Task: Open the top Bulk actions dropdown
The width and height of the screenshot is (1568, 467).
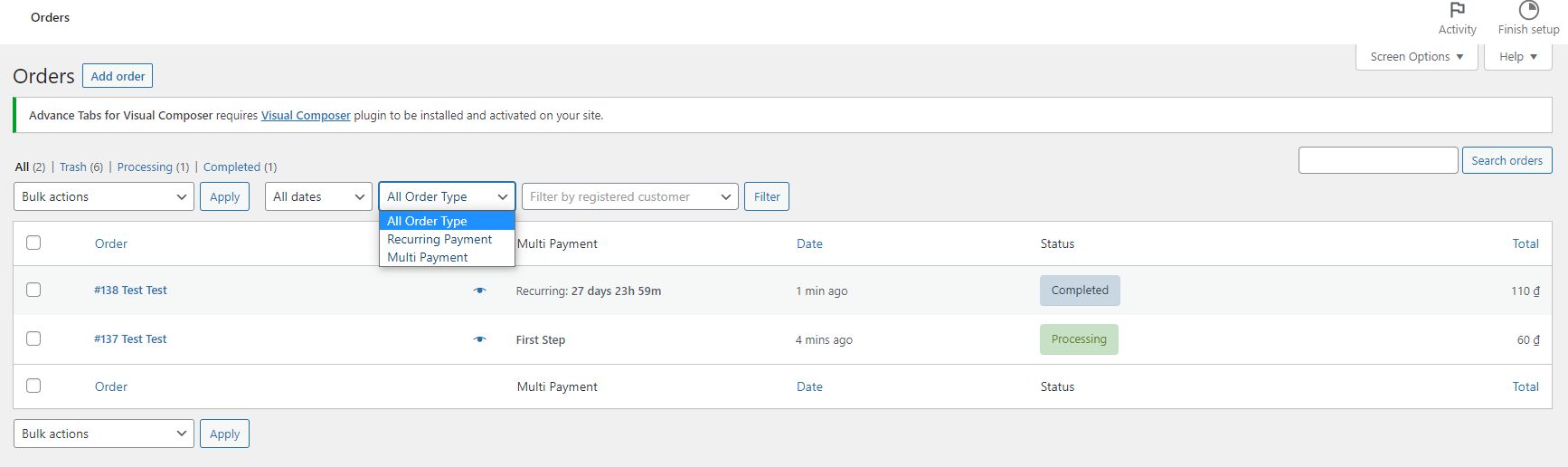Action: (103, 196)
